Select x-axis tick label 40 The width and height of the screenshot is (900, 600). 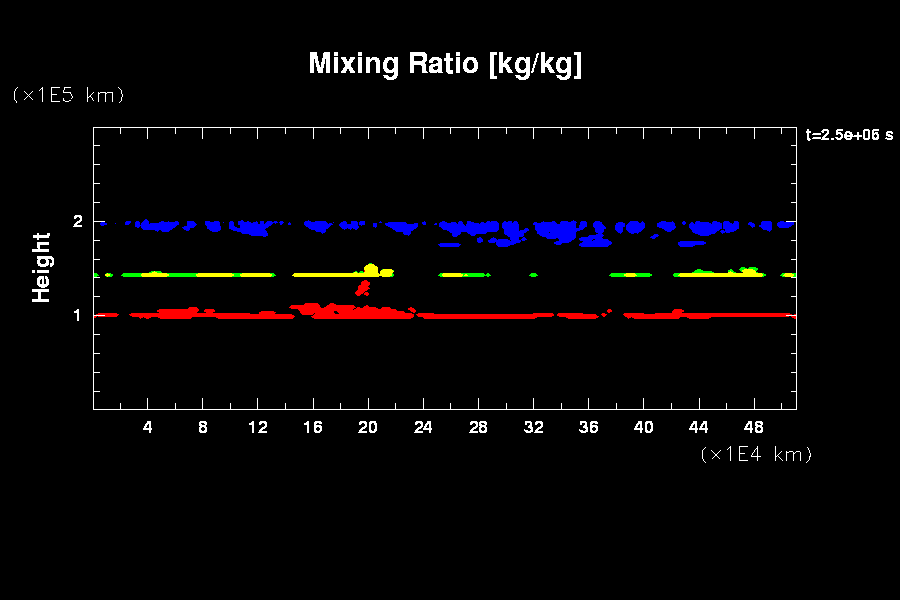click(643, 427)
